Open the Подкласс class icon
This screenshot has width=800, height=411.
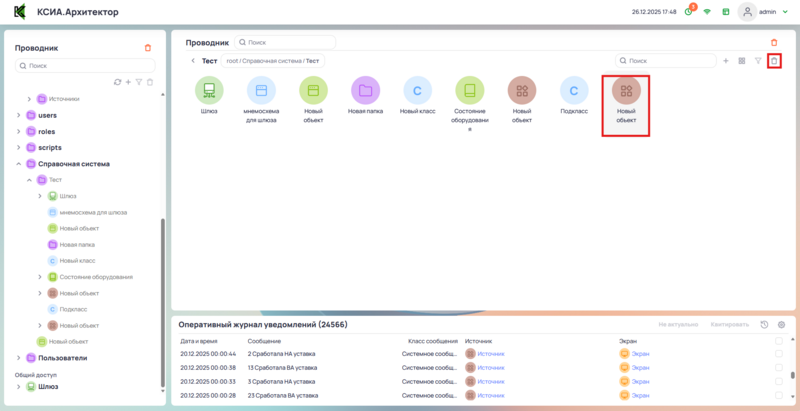(x=573, y=91)
